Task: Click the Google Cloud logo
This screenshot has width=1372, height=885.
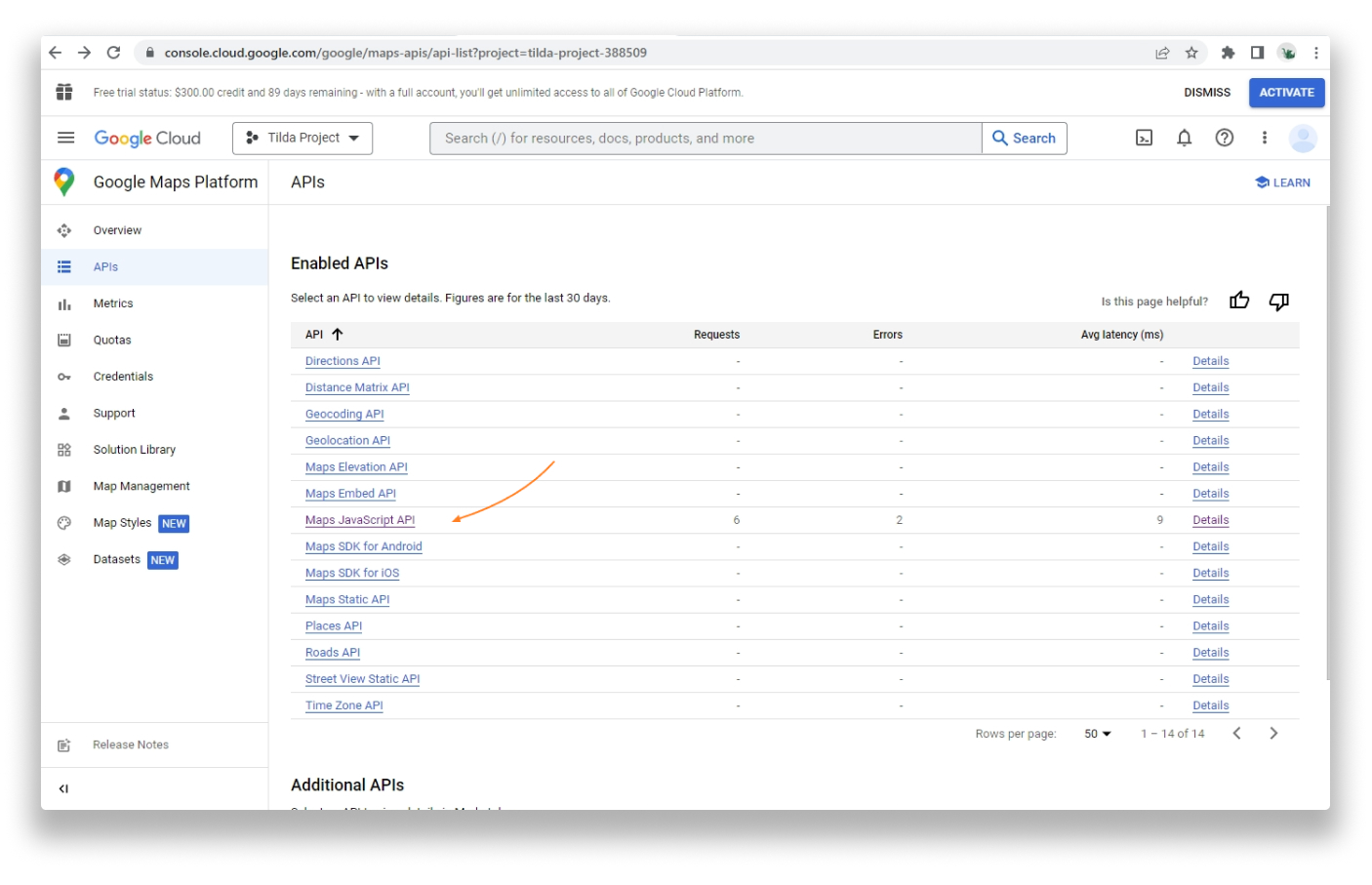Action: pyautogui.click(x=147, y=138)
